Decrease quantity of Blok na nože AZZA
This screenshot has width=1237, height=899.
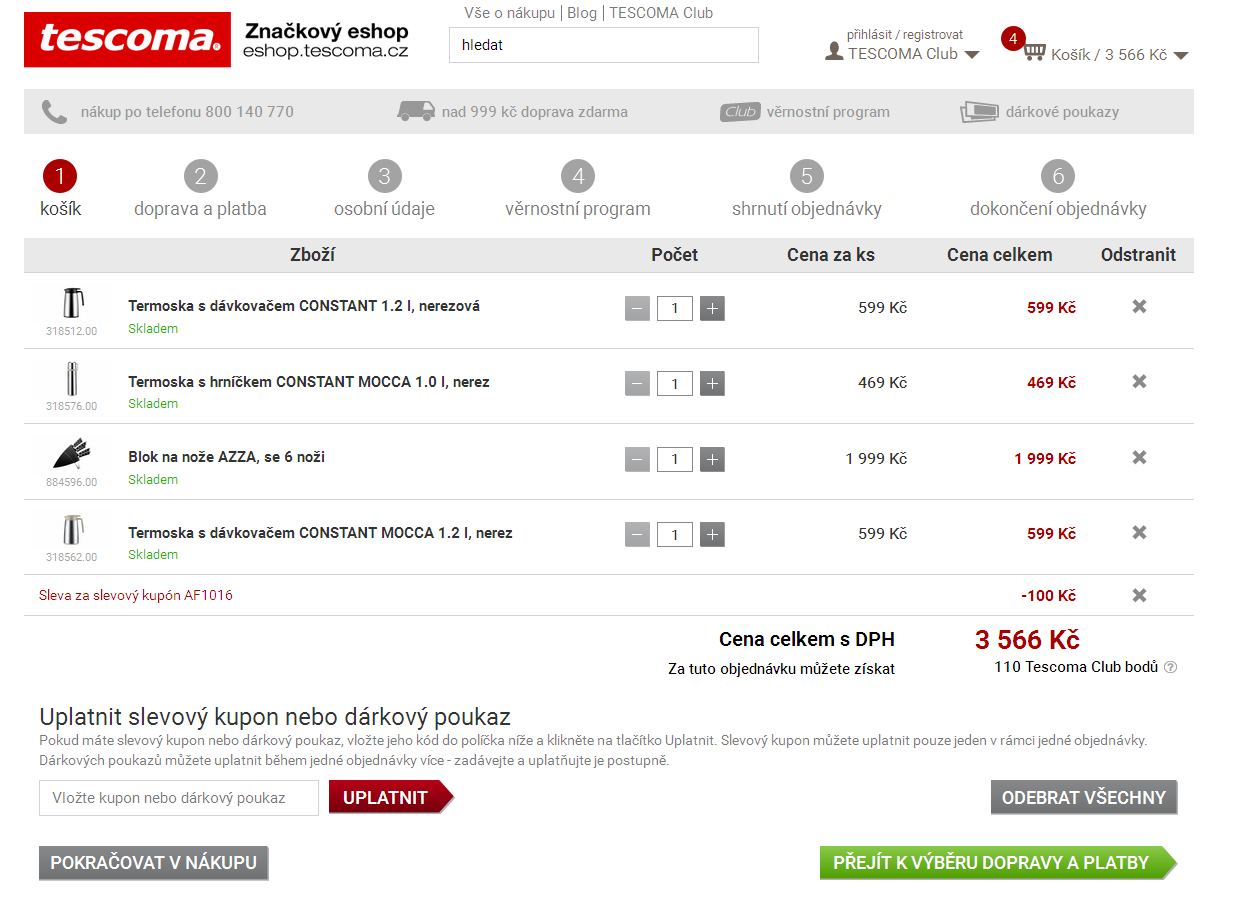[637, 459]
